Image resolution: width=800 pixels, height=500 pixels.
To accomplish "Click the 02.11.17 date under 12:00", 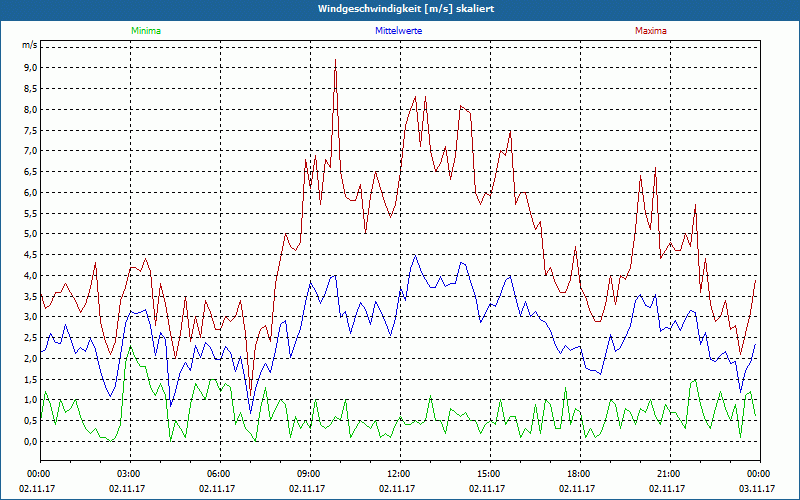I will (x=397, y=488).
